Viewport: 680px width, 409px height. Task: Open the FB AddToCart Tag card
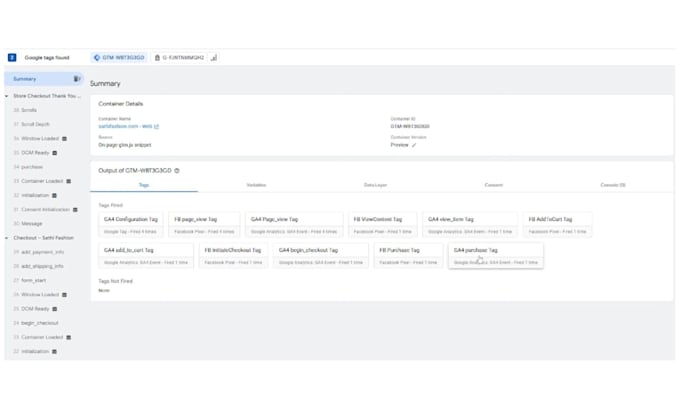tap(557, 225)
